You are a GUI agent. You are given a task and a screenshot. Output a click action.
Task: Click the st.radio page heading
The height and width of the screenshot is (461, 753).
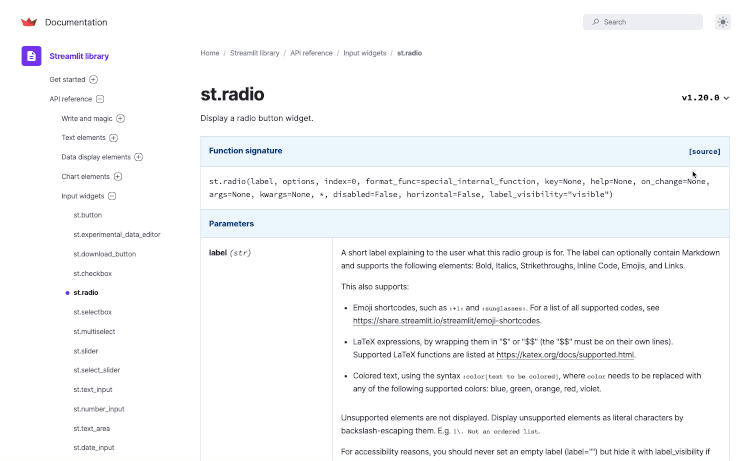coord(232,94)
